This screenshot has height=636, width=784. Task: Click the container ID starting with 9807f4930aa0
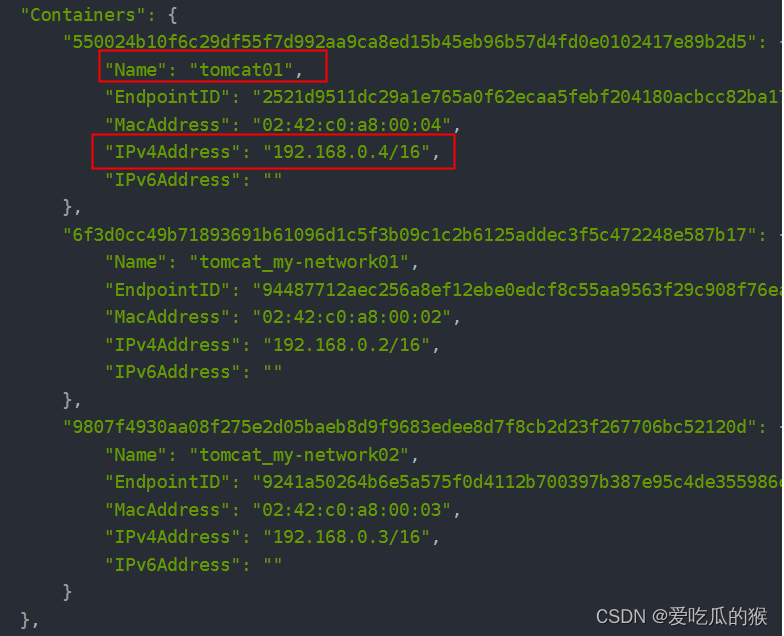(x=409, y=427)
